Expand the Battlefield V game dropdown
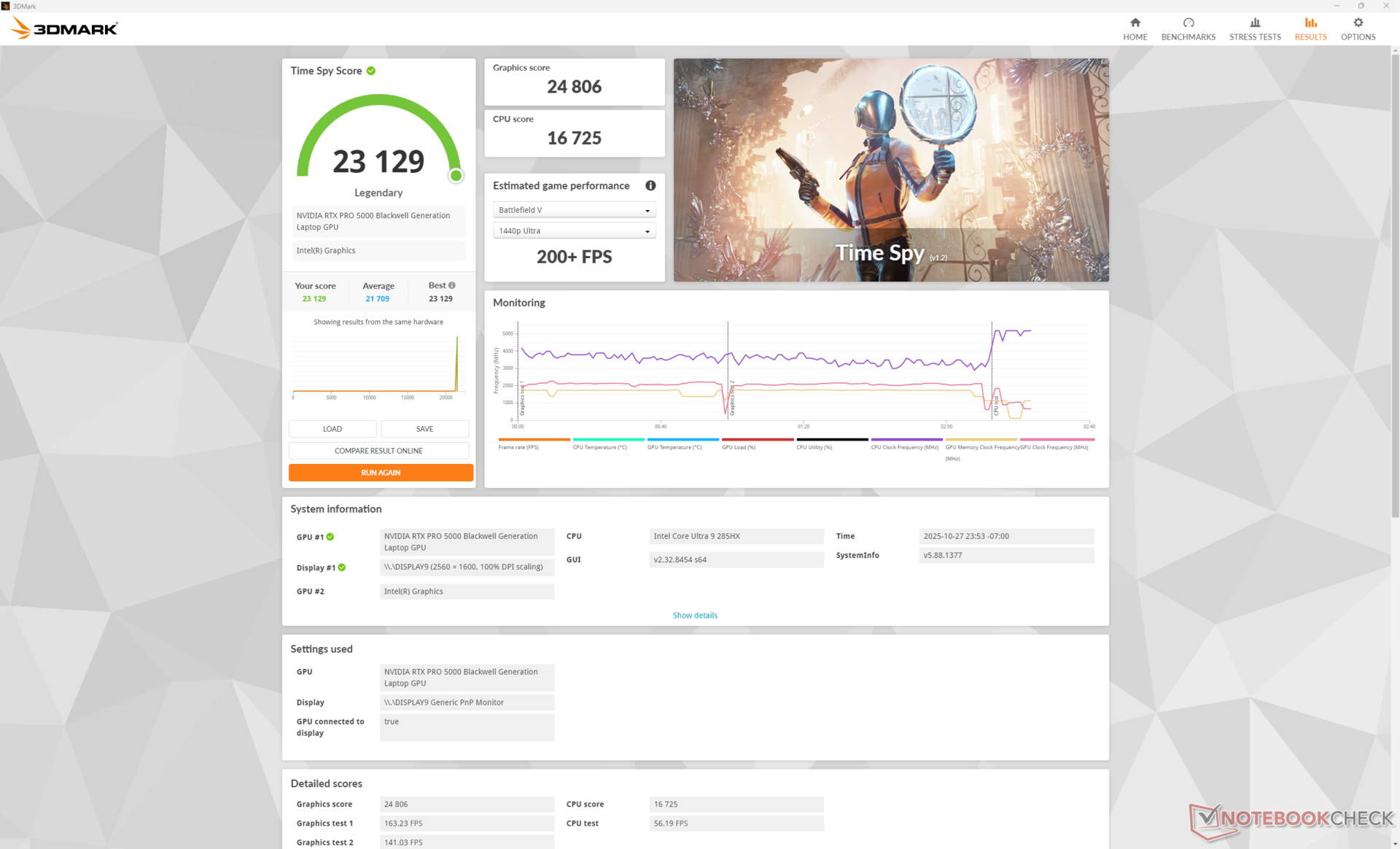1400x849 pixels. (x=574, y=210)
